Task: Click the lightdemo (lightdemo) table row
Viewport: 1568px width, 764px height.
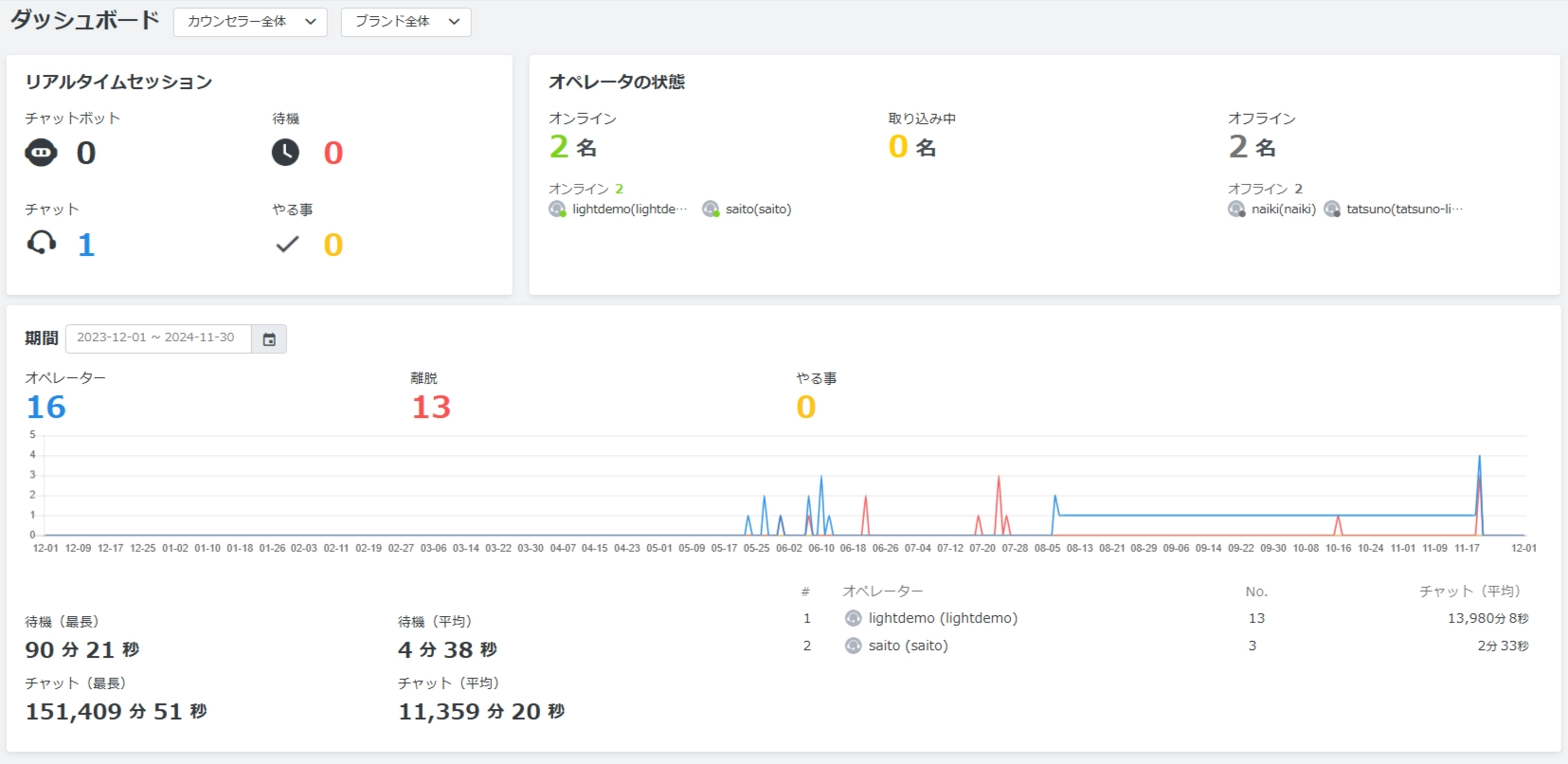Action: pyautogui.click(x=1167, y=618)
